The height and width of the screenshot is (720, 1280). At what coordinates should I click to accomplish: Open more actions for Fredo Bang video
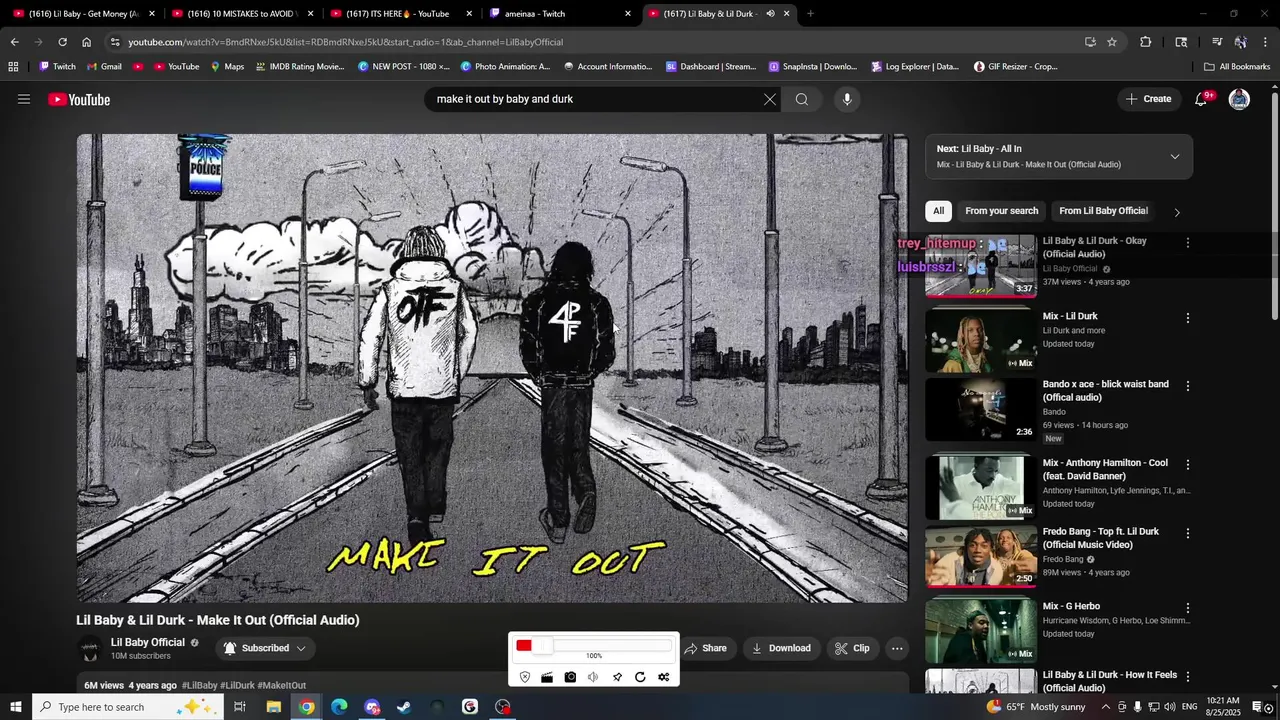pyautogui.click(x=1188, y=533)
